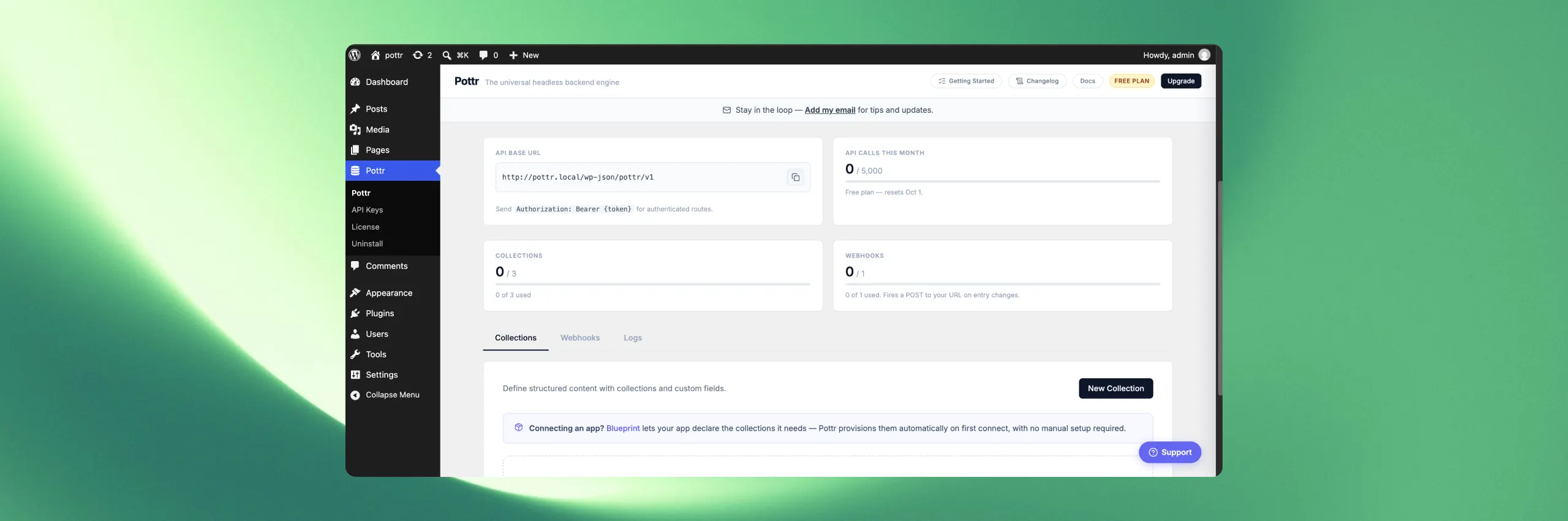The image size is (1568, 521).
Task: Click the WordPress logo icon
Action: coord(355,55)
